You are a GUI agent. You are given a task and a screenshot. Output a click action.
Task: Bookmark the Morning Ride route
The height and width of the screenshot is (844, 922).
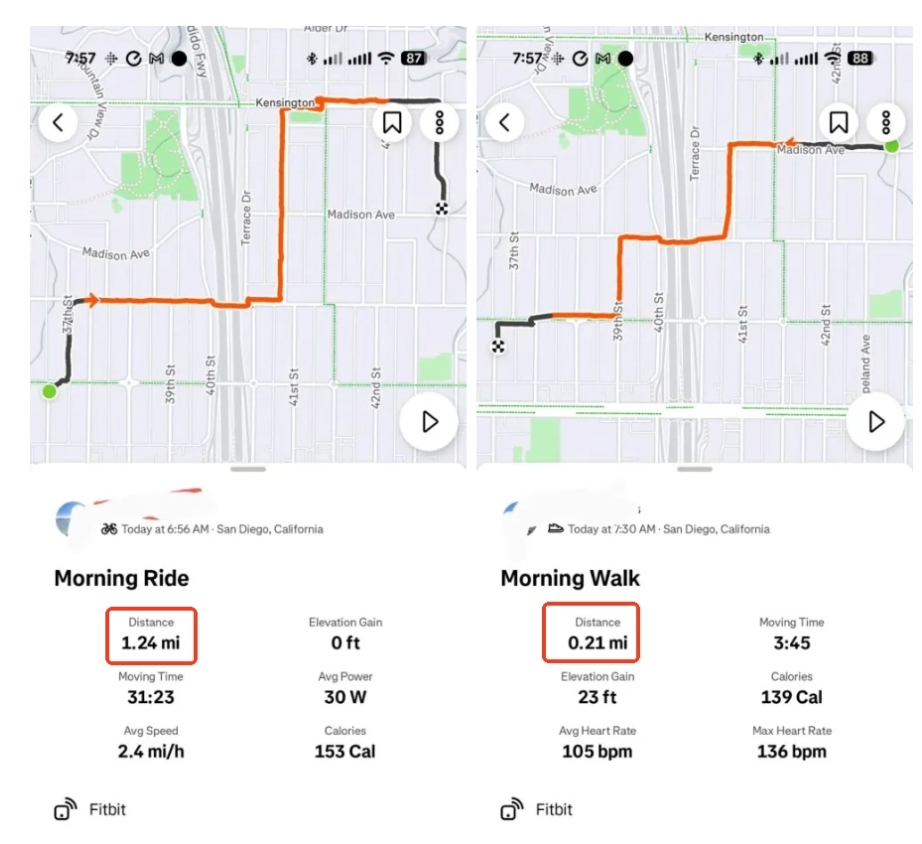click(393, 123)
